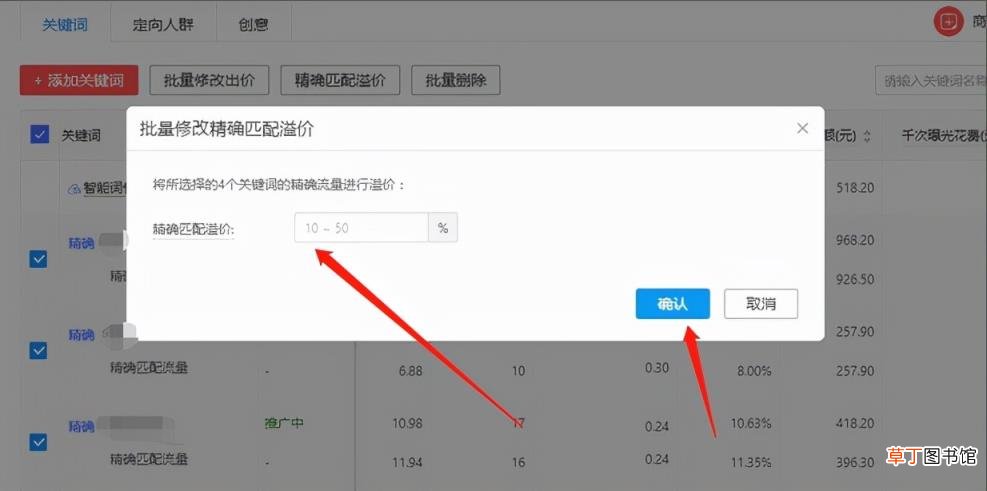
Task: Switch to the 创意 tab
Action: click(254, 25)
